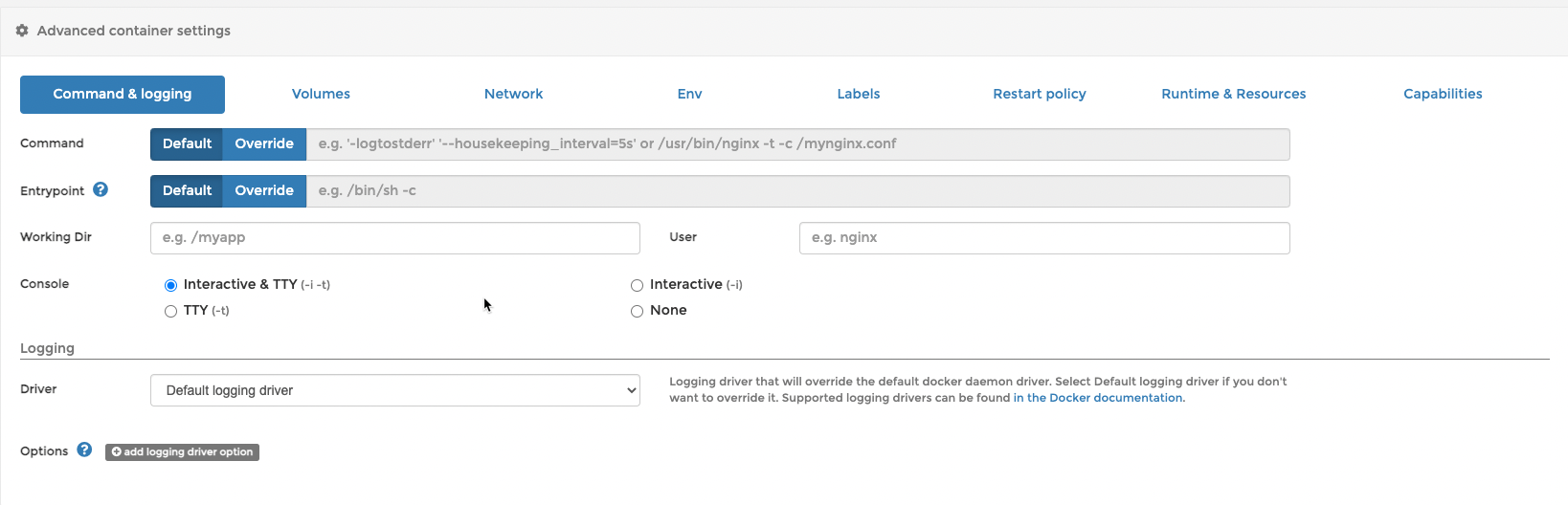Open the logging Options help icon
This screenshot has height=505, width=1568.
click(84, 450)
